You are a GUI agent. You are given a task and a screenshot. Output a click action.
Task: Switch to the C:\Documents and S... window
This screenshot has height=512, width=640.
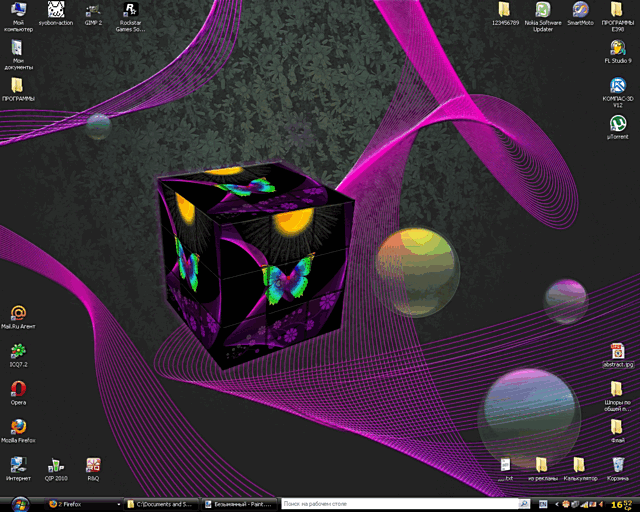pos(162,504)
